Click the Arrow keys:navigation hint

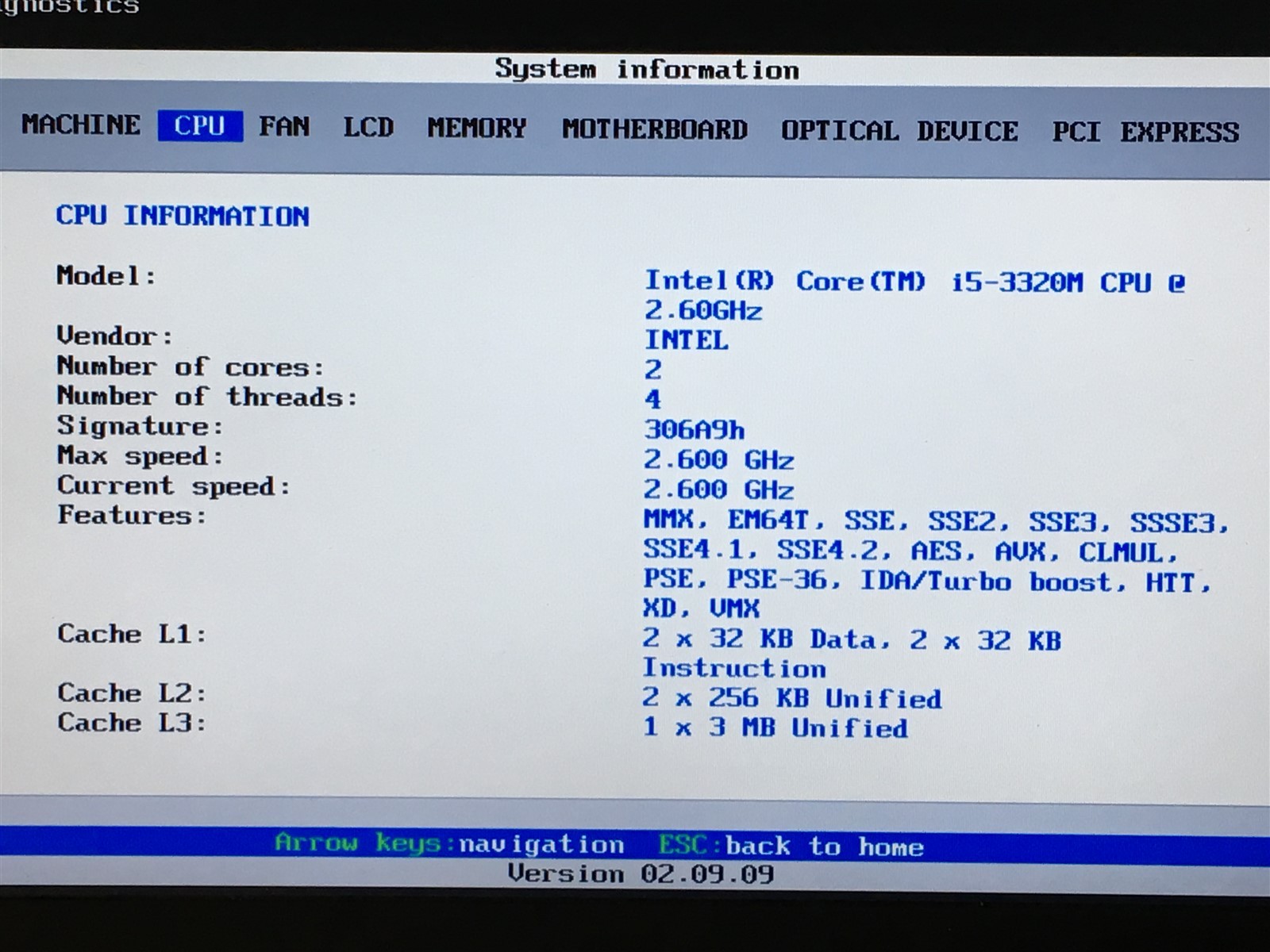click(x=450, y=843)
